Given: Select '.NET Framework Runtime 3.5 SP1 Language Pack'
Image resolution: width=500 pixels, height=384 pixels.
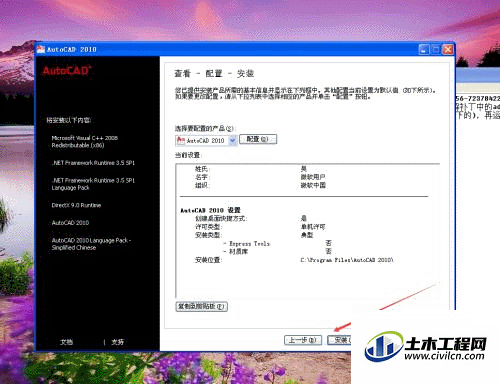Looking at the screenshot, I should pos(93,184).
